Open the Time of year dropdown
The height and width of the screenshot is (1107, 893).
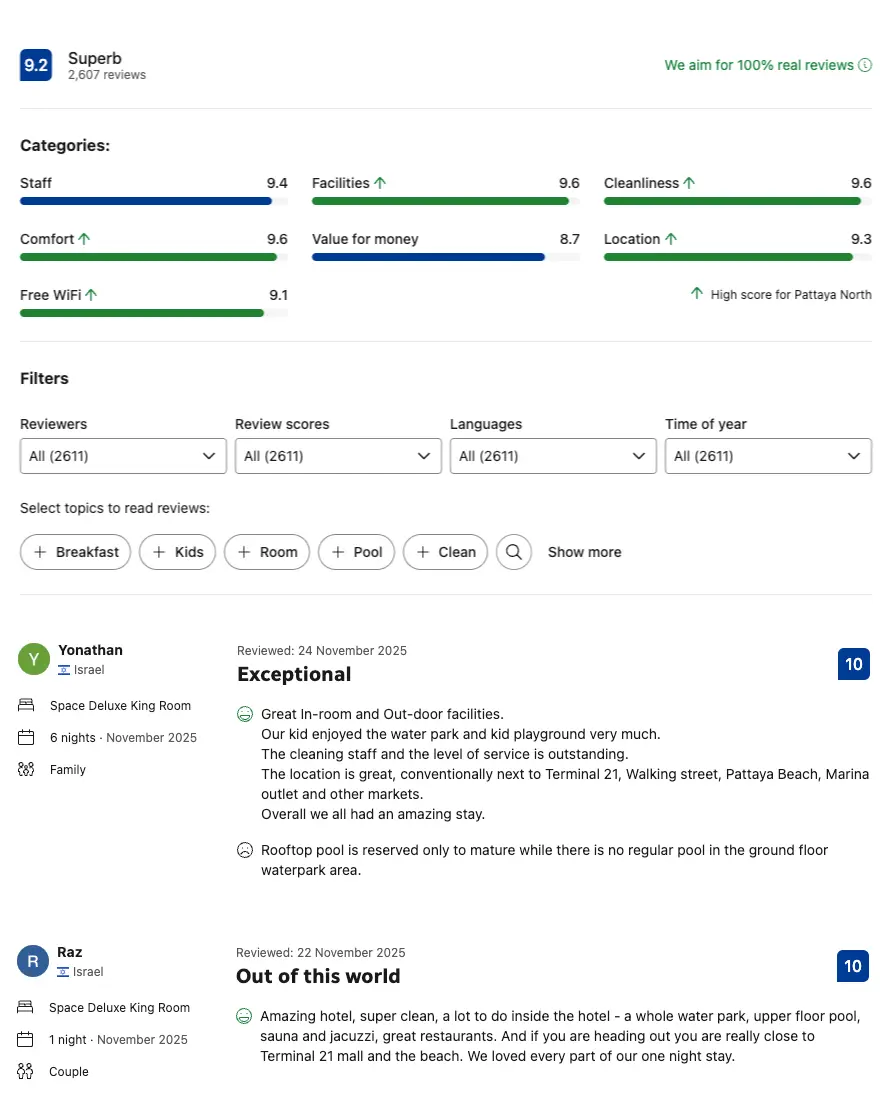[x=767, y=456]
